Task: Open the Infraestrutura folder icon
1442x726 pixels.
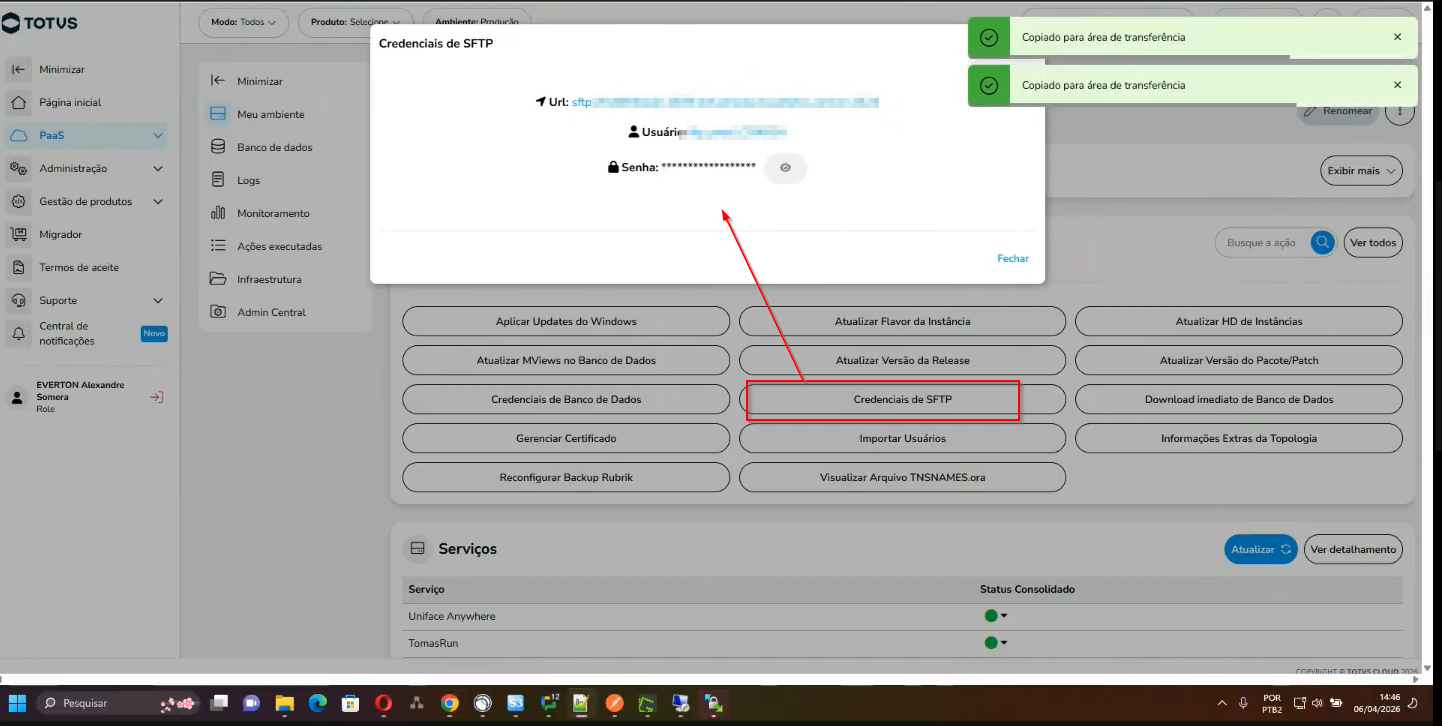Action: (x=218, y=279)
